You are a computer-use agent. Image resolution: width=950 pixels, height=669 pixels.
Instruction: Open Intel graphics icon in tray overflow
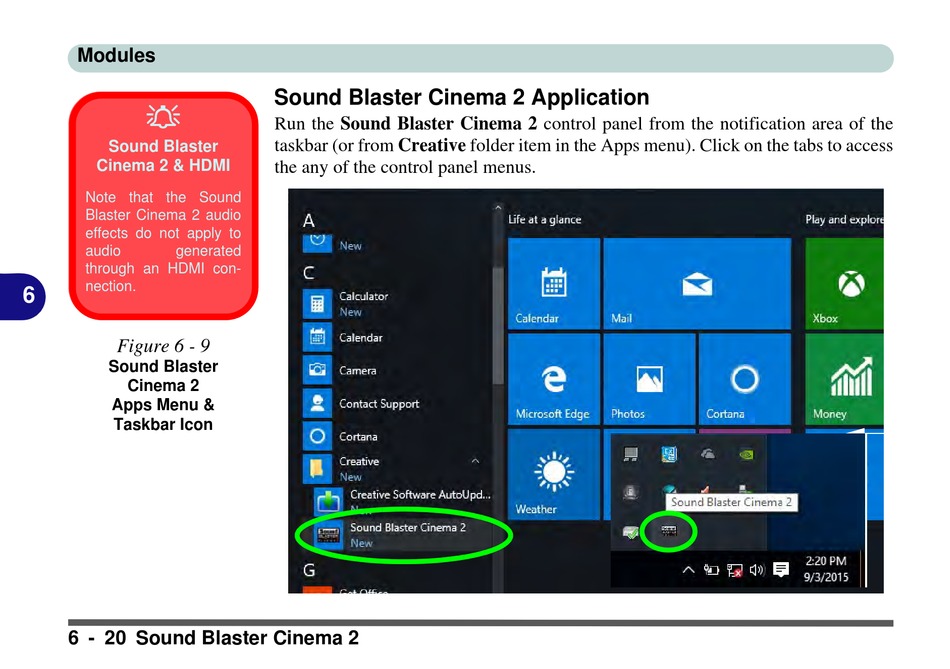669,454
